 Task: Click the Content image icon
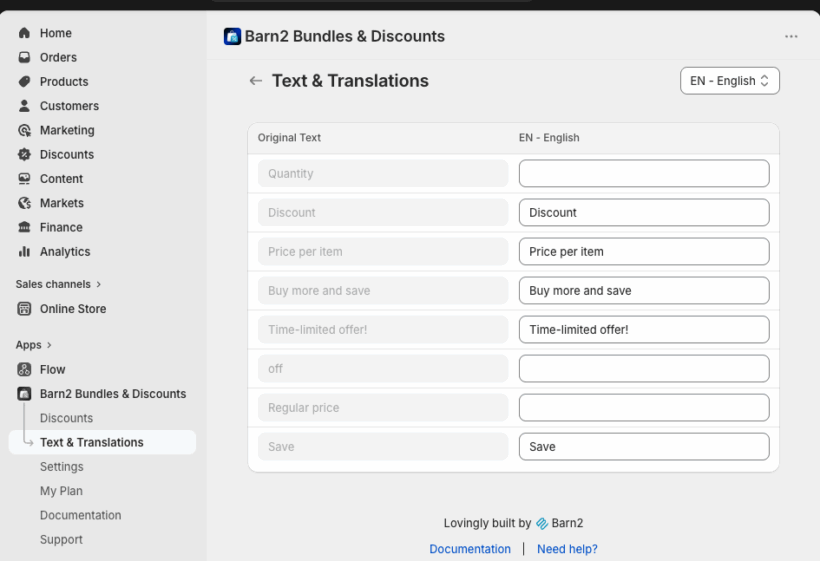coord(24,179)
